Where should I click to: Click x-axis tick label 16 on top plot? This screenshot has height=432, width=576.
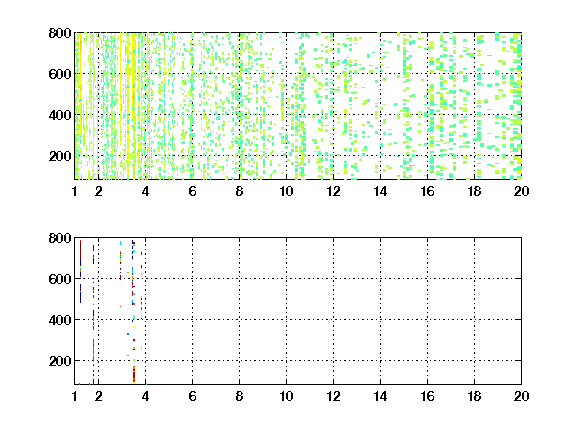point(427,191)
